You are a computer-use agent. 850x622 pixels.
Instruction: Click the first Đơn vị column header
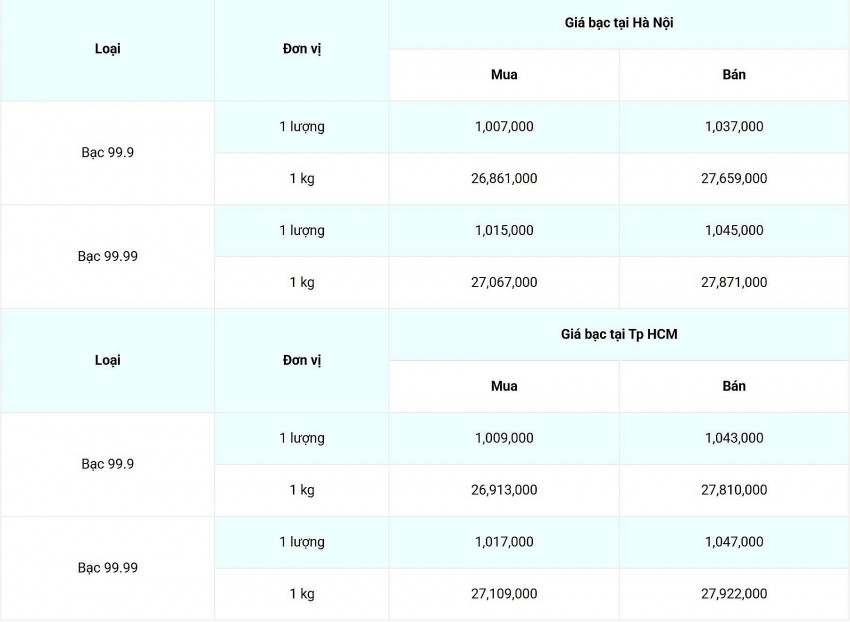tap(301, 48)
